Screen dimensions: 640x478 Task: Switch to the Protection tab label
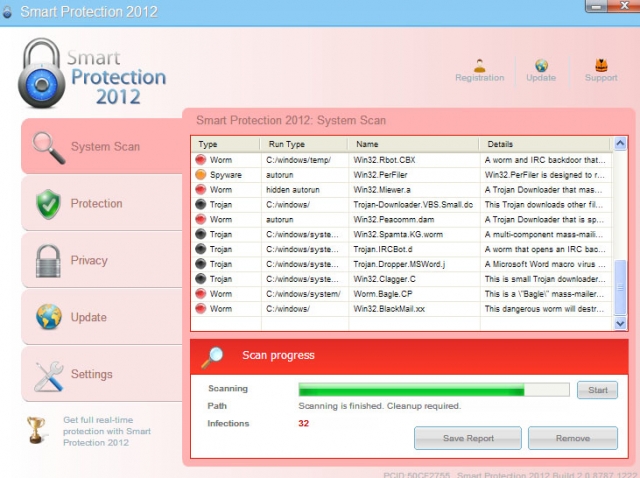[96, 203]
